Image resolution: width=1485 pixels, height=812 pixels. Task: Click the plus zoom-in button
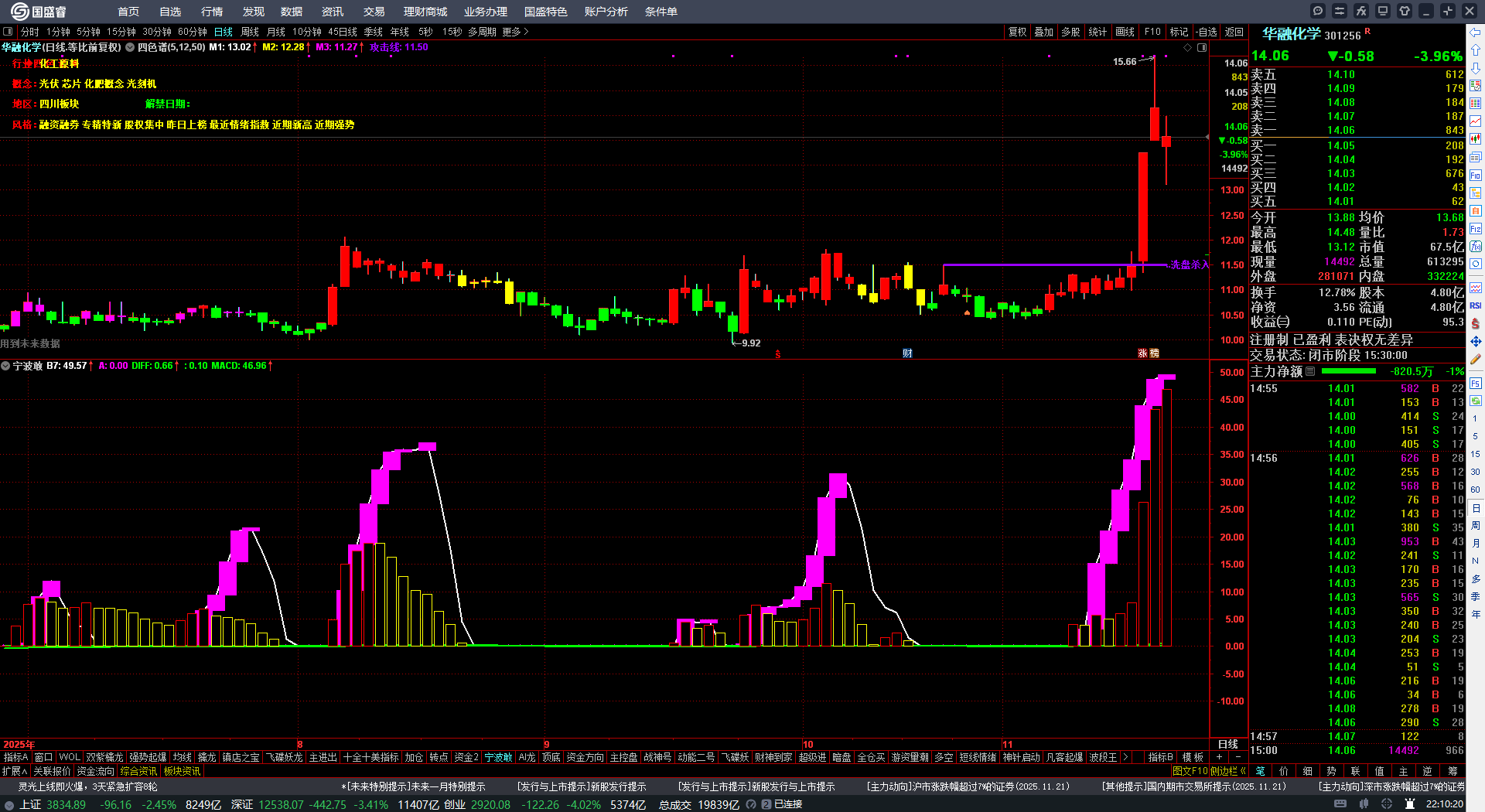point(1220,757)
